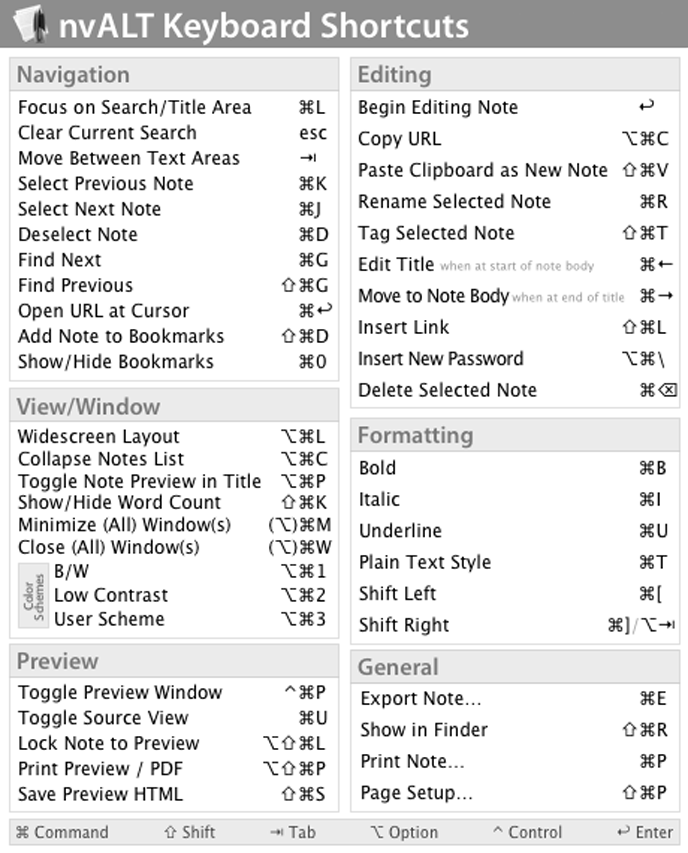The height and width of the screenshot is (853, 688).
Task: Click the Option key symbol in the legend
Action: (376, 832)
